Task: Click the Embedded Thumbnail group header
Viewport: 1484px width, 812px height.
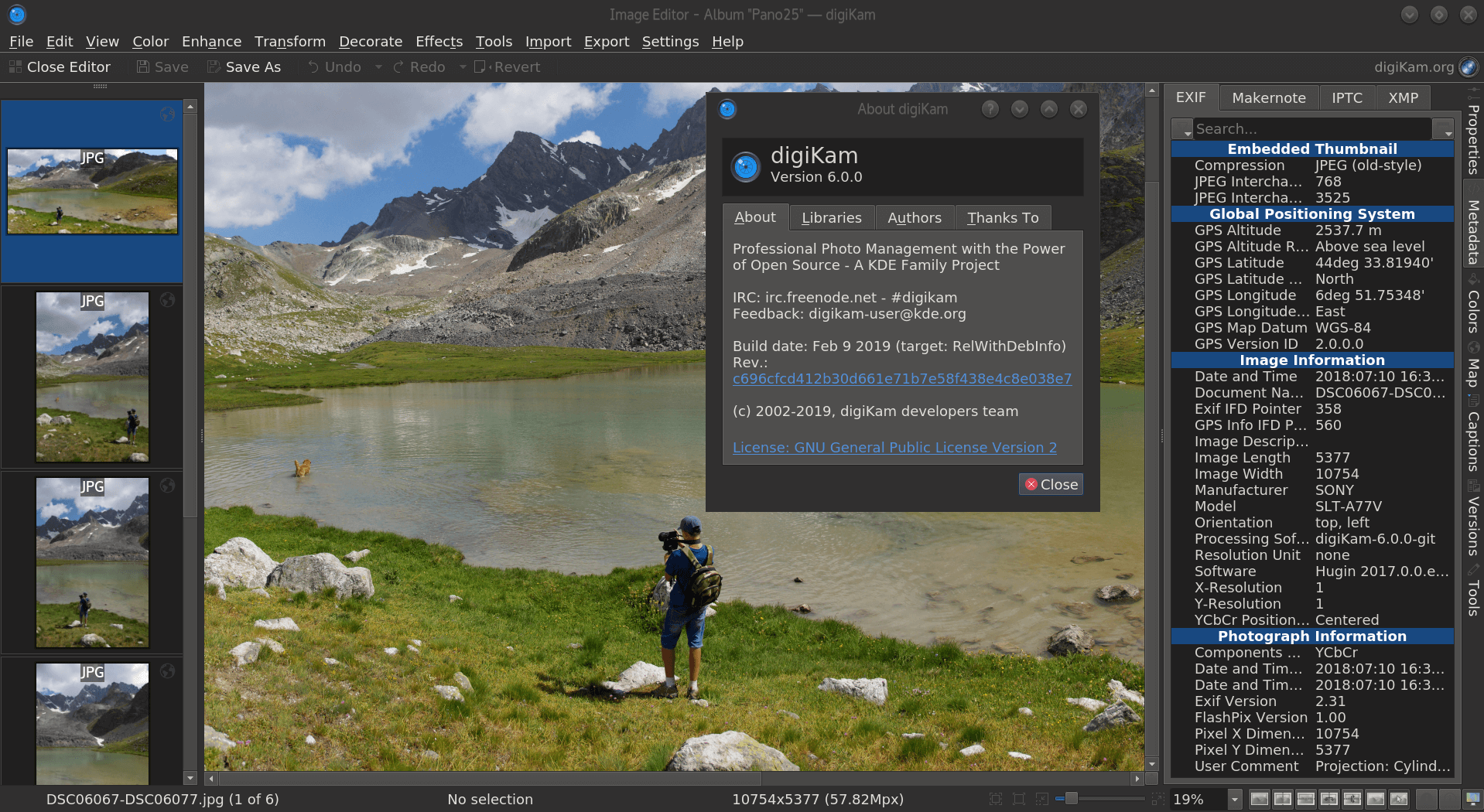Action: pyautogui.click(x=1312, y=149)
